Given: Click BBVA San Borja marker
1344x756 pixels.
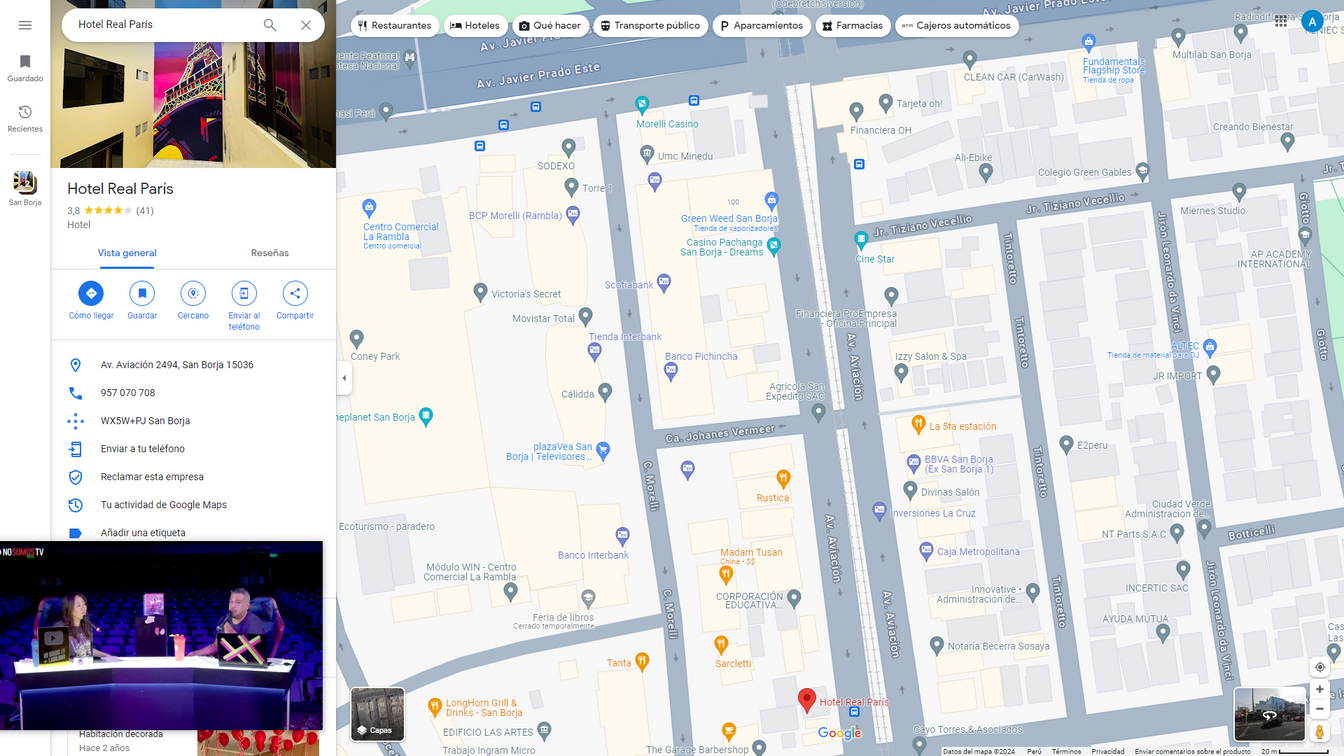Looking at the screenshot, I should (913, 462).
